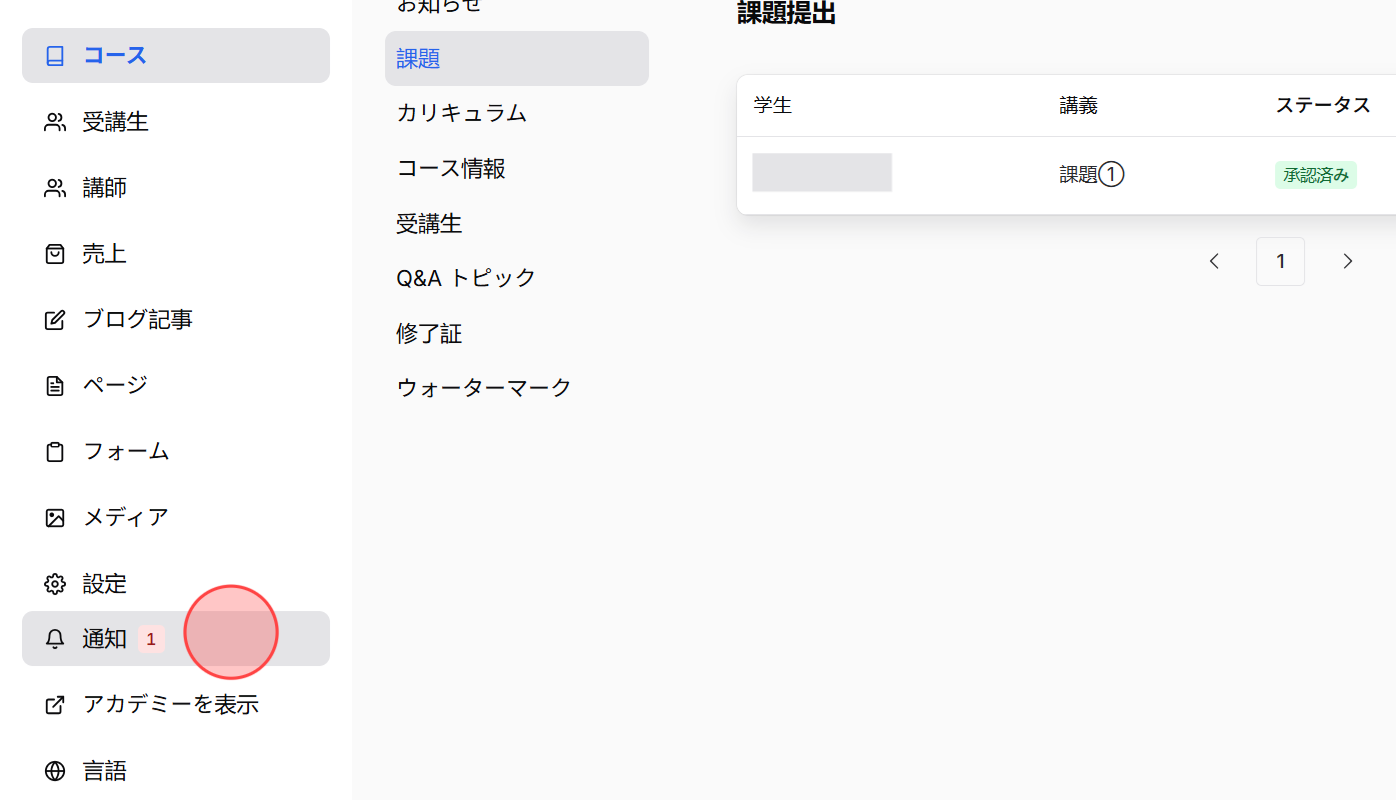Select page 1 in pagination
Screen dimensions: 1396x800
[x=1280, y=261]
